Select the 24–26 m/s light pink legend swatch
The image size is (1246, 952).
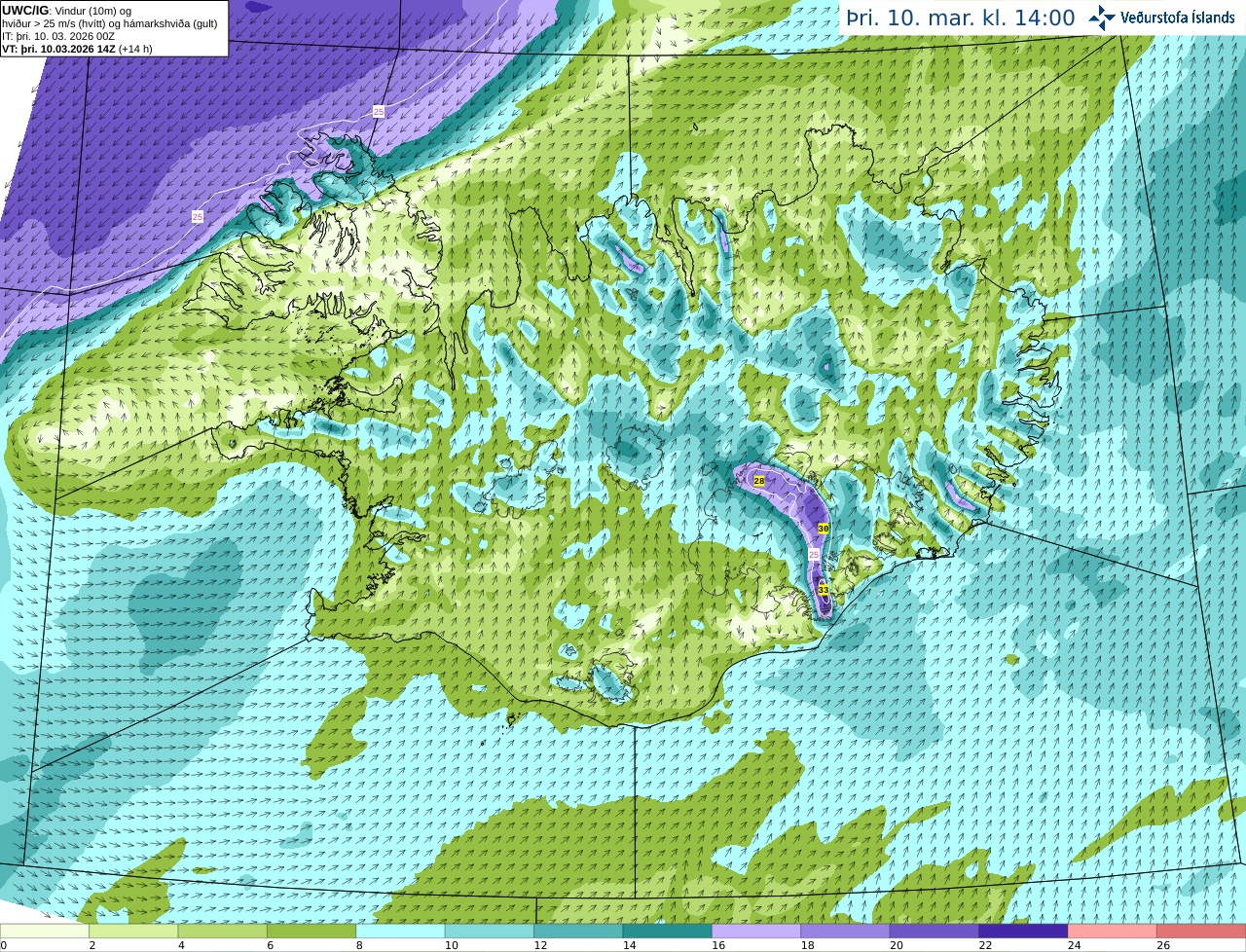[x=1113, y=931]
